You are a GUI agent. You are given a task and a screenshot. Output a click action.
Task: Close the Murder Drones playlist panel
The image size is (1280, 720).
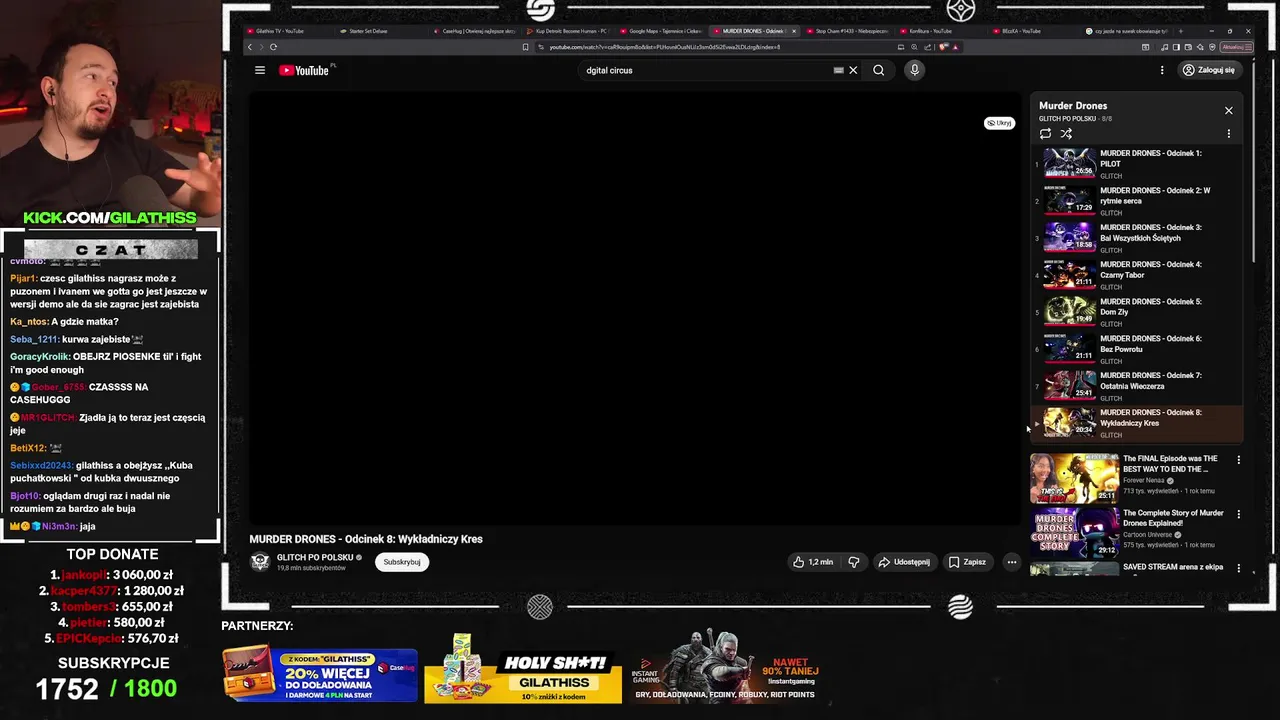1229,111
